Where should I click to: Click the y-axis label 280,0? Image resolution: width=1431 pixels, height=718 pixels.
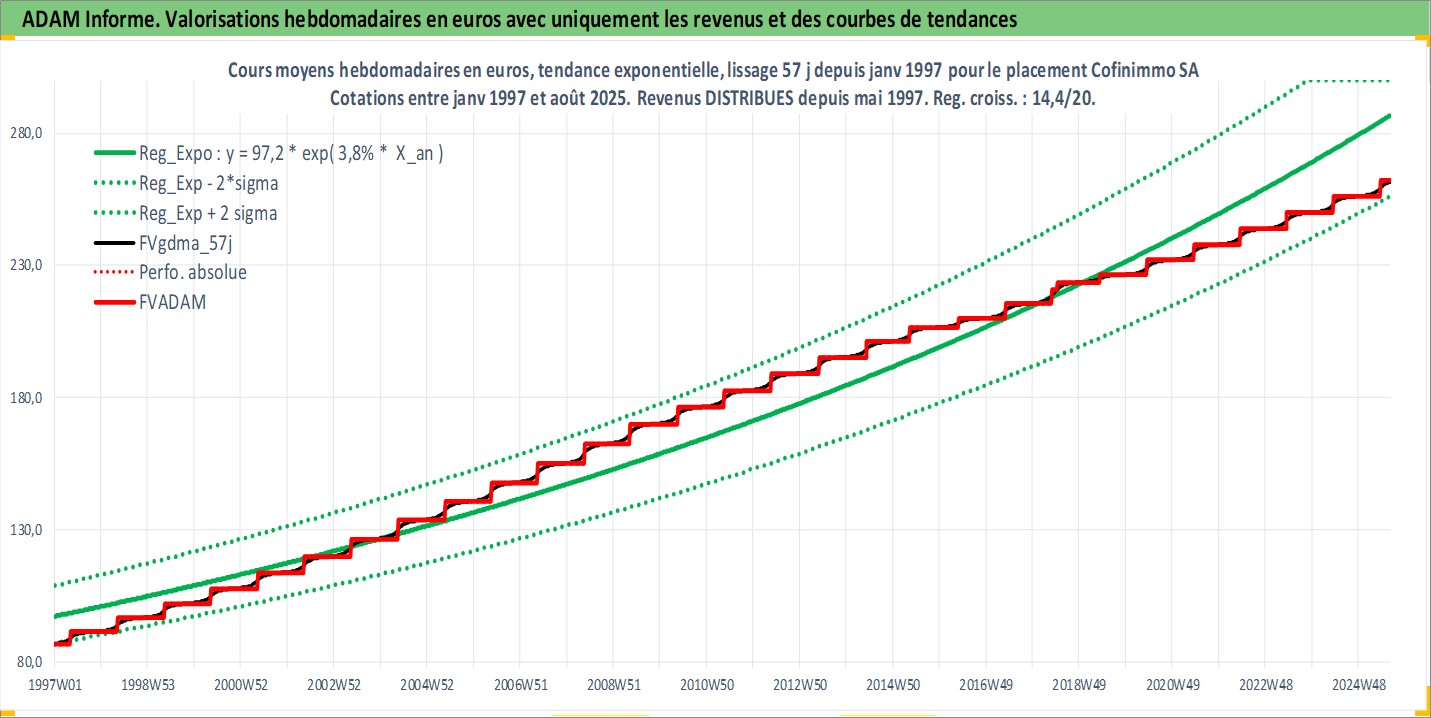coord(26,134)
